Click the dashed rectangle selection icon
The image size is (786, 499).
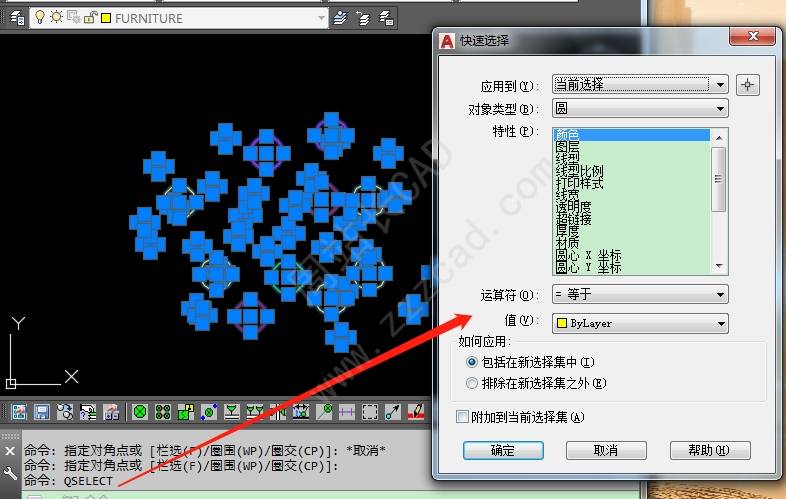click(x=369, y=412)
